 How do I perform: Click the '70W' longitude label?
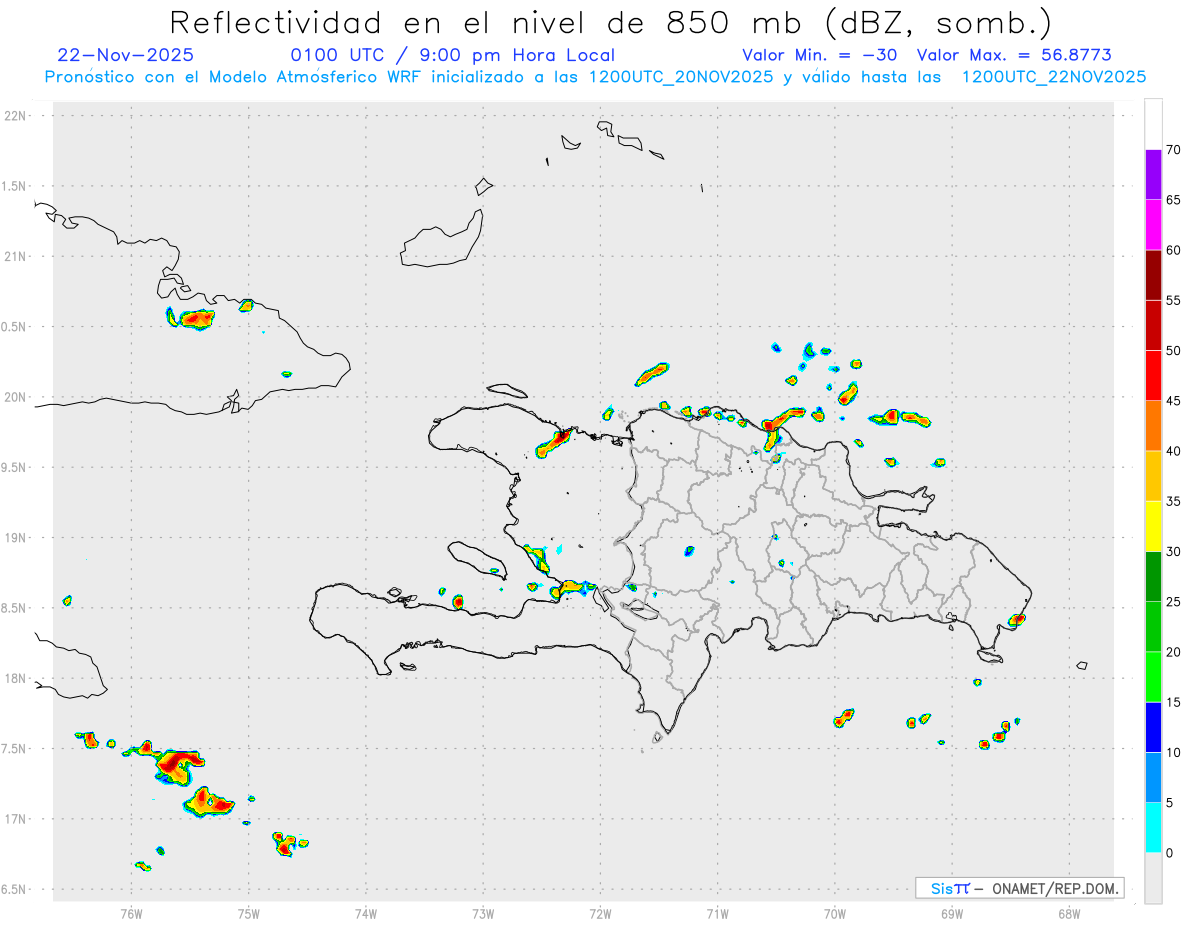coord(835,913)
